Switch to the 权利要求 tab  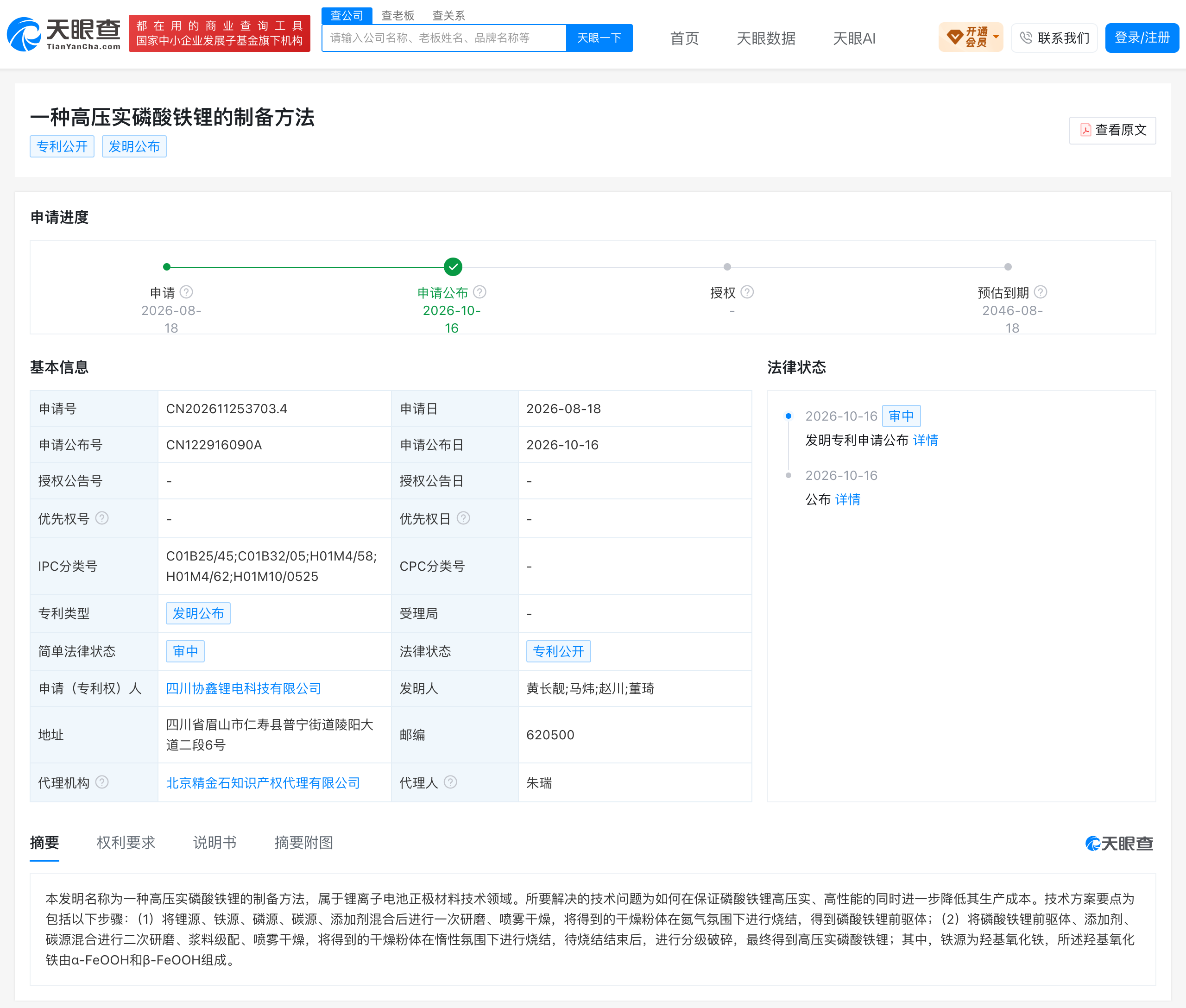click(x=126, y=842)
